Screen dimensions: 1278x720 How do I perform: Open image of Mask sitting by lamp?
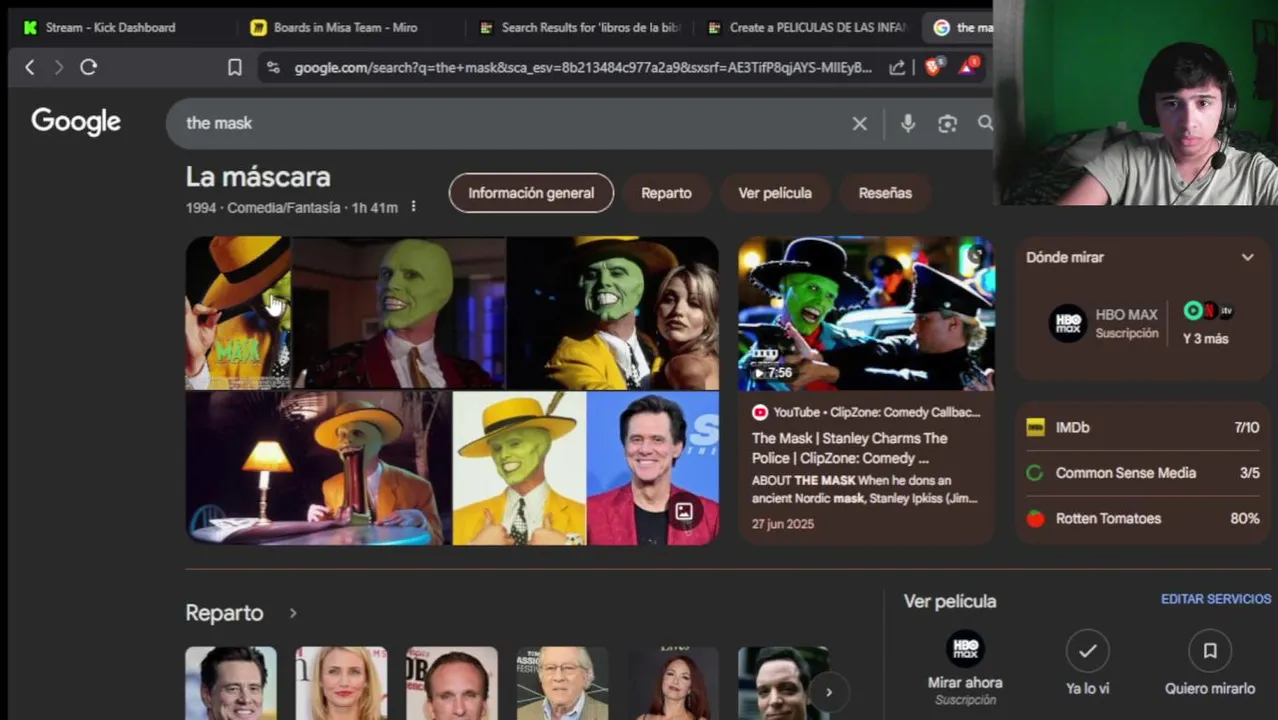[x=318, y=468]
